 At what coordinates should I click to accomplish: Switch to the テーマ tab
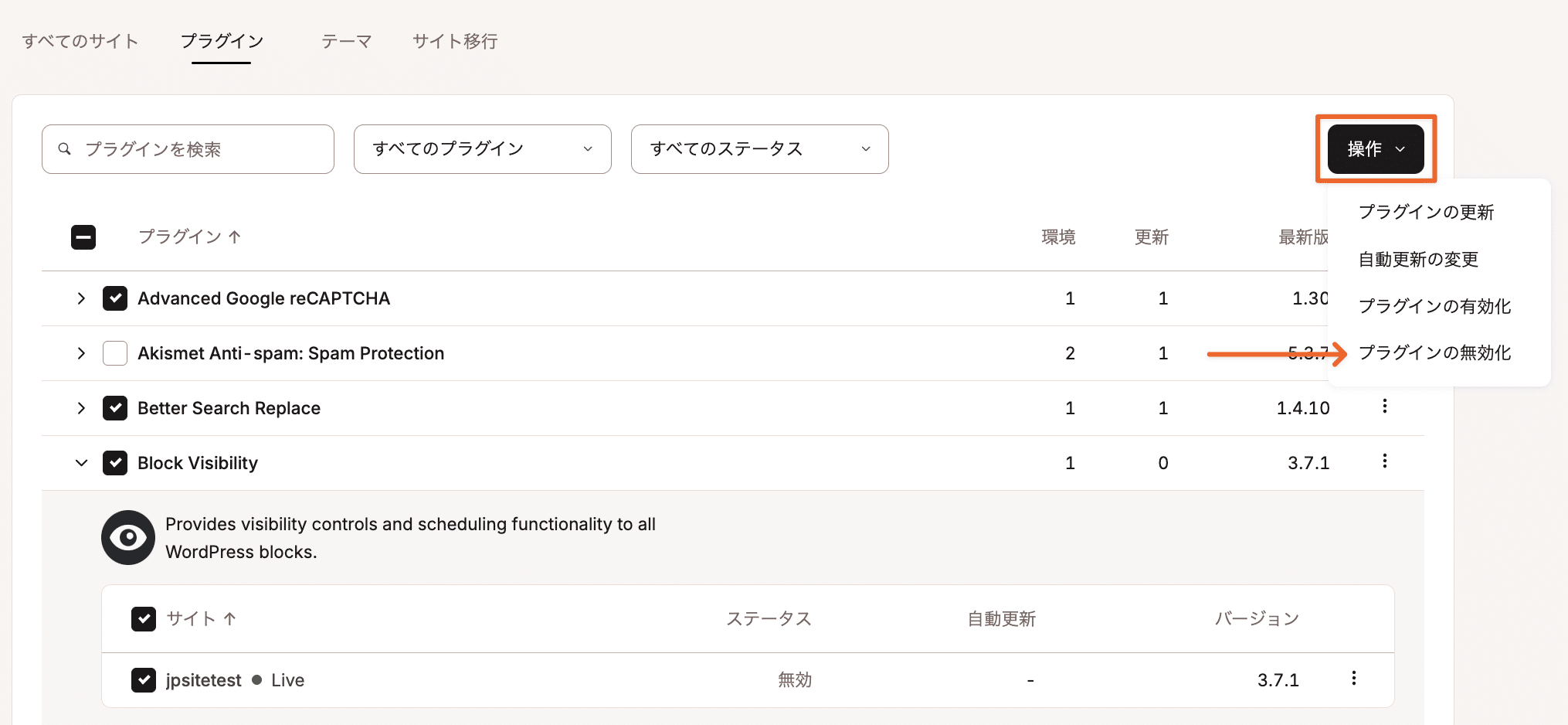tap(346, 41)
